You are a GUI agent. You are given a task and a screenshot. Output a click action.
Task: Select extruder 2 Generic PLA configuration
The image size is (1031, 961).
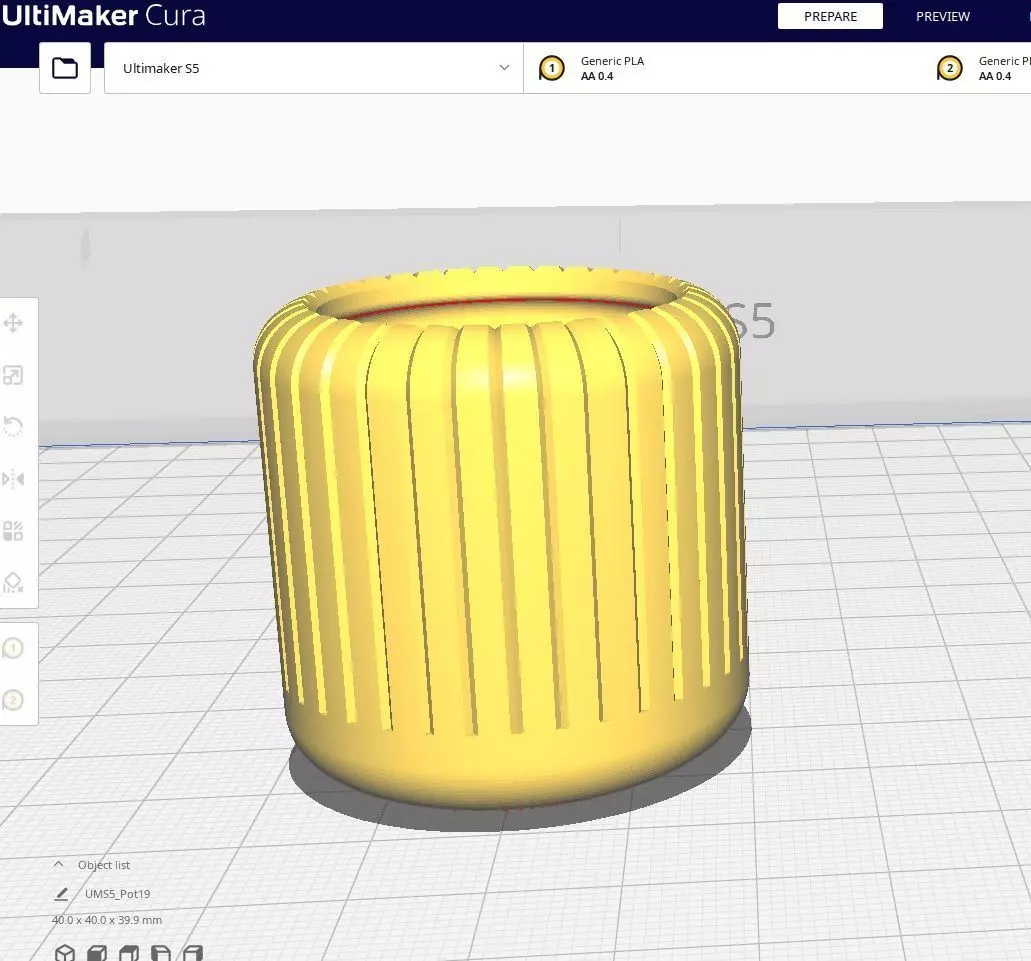click(x=984, y=68)
